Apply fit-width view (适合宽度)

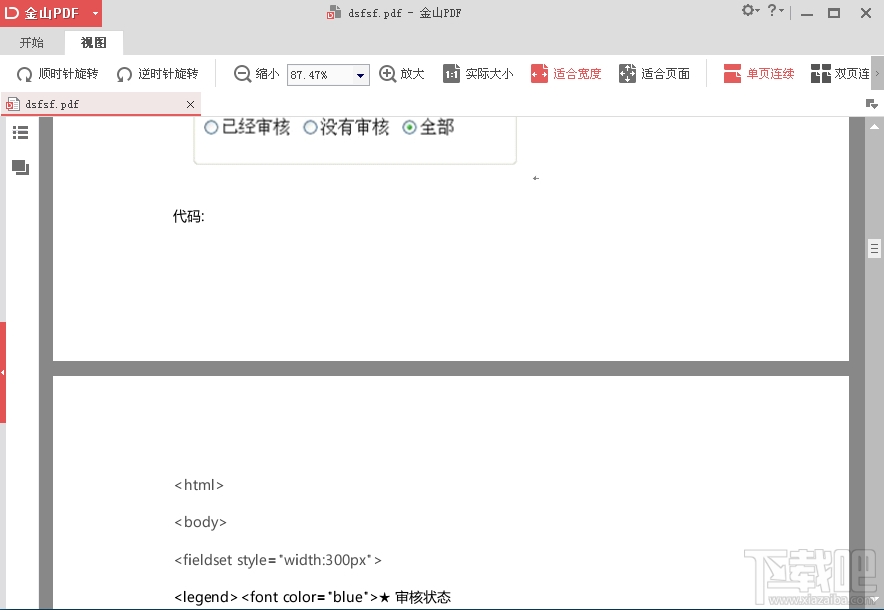pyautogui.click(x=567, y=73)
